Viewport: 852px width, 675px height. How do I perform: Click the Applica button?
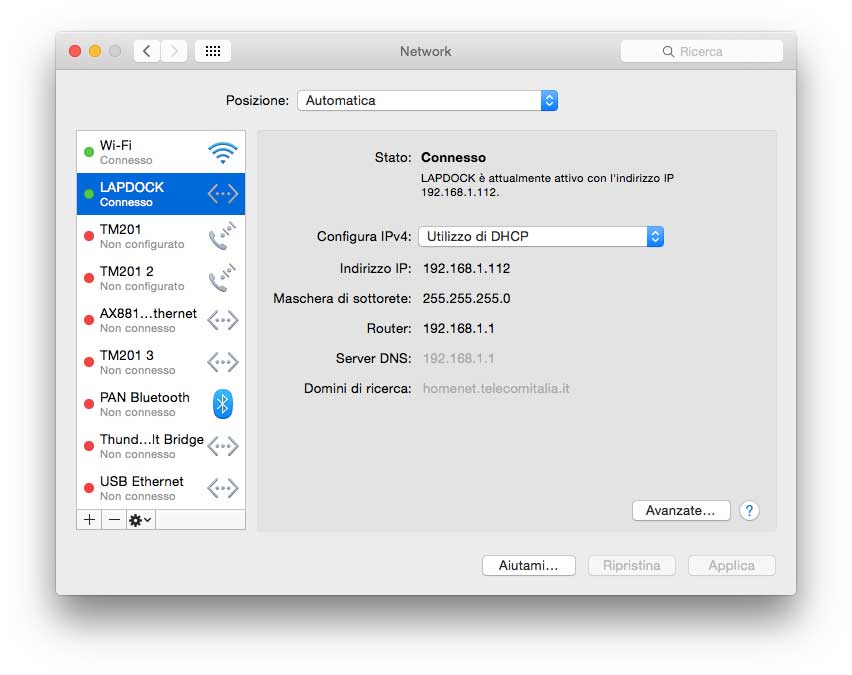[x=731, y=565]
